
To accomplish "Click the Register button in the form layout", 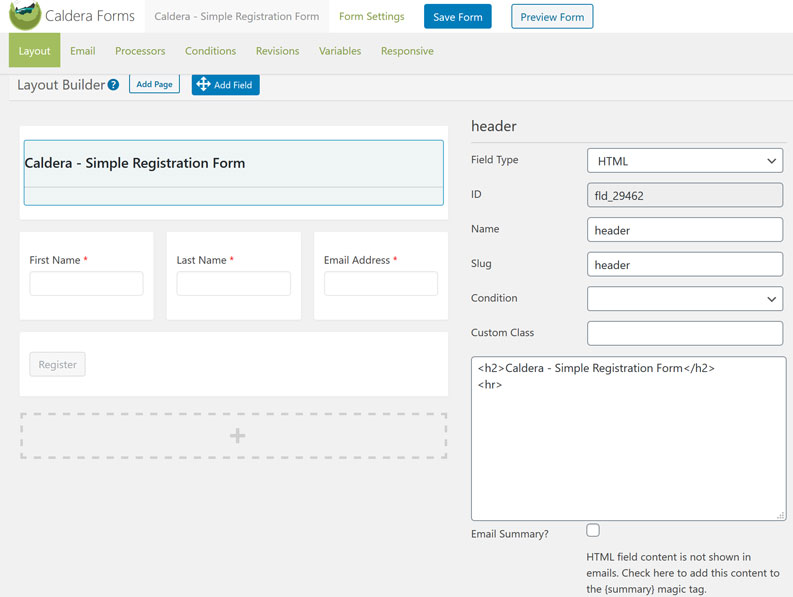I will [x=58, y=364].
